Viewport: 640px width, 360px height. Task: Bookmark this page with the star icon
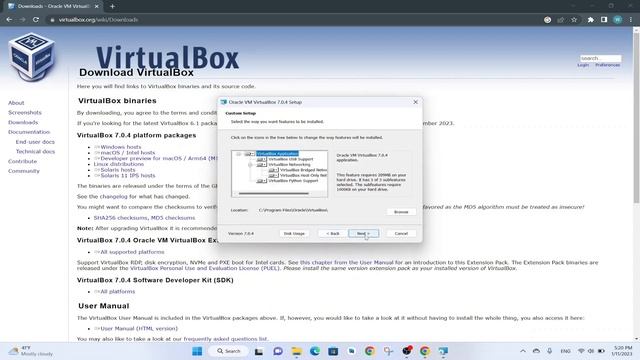coord(574,20)
